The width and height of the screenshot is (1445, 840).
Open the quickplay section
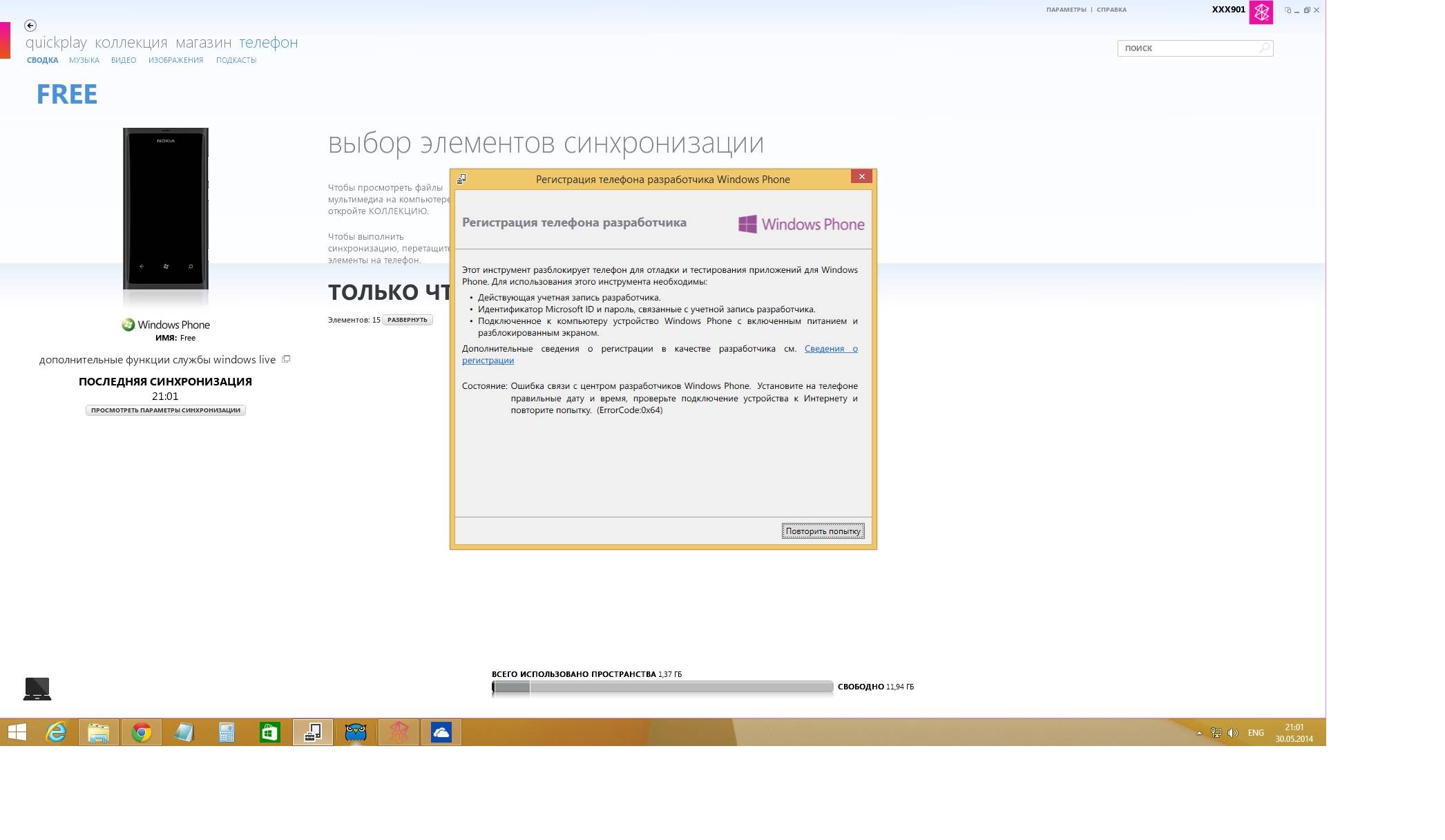[x=56, y=43]
